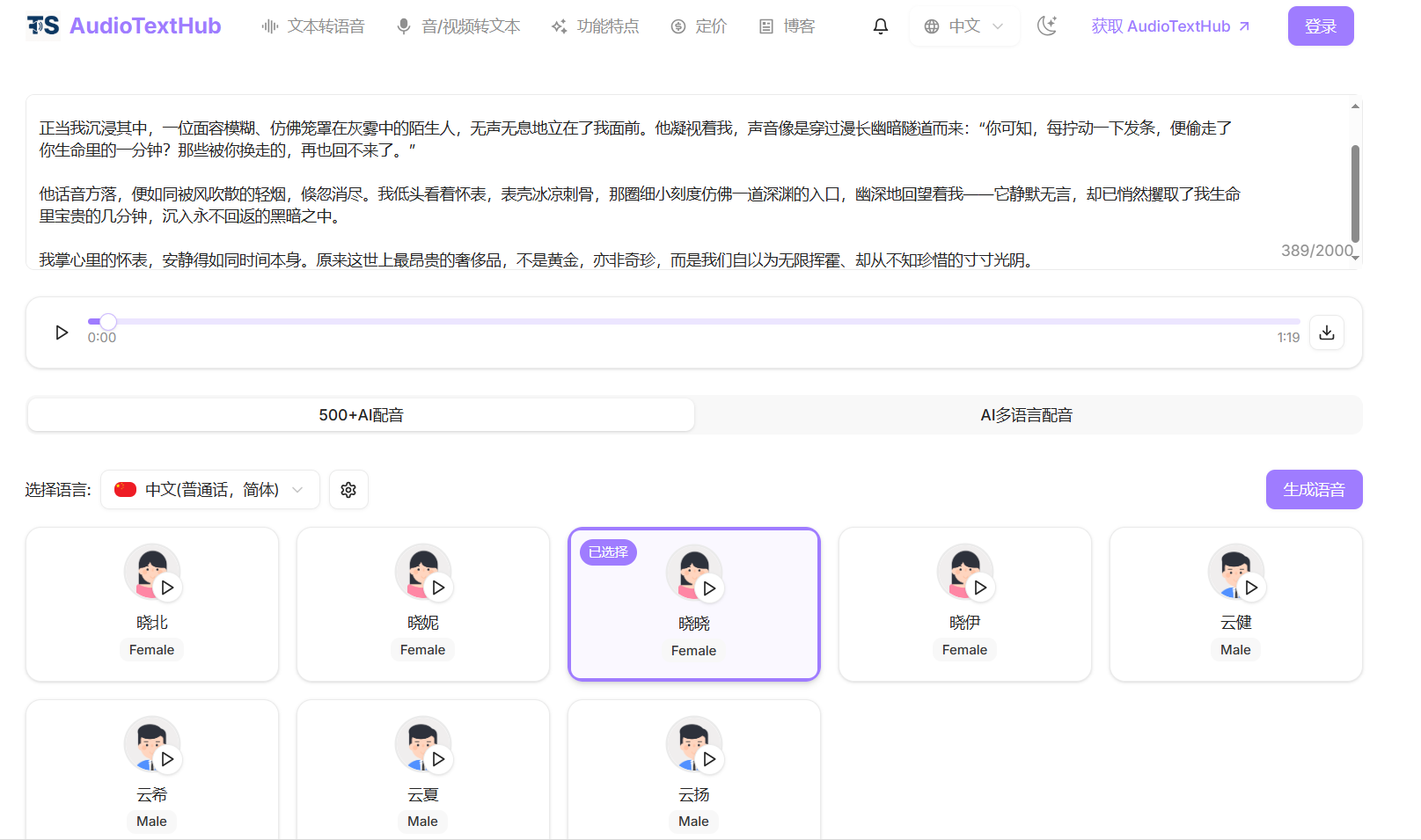Open voice settings gear icon

pos(348,490)
